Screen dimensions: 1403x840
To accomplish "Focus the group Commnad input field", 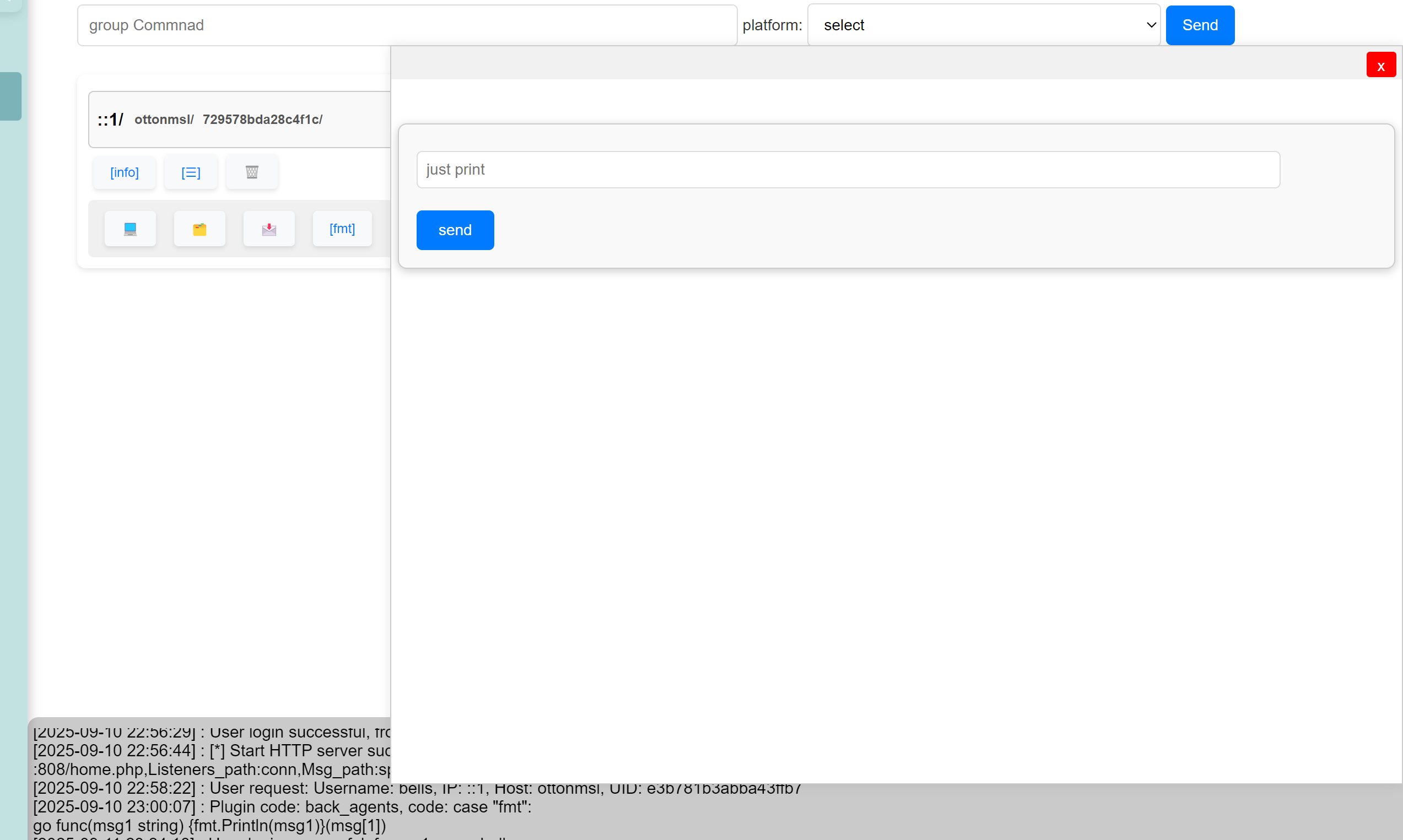I will [407, 25].
